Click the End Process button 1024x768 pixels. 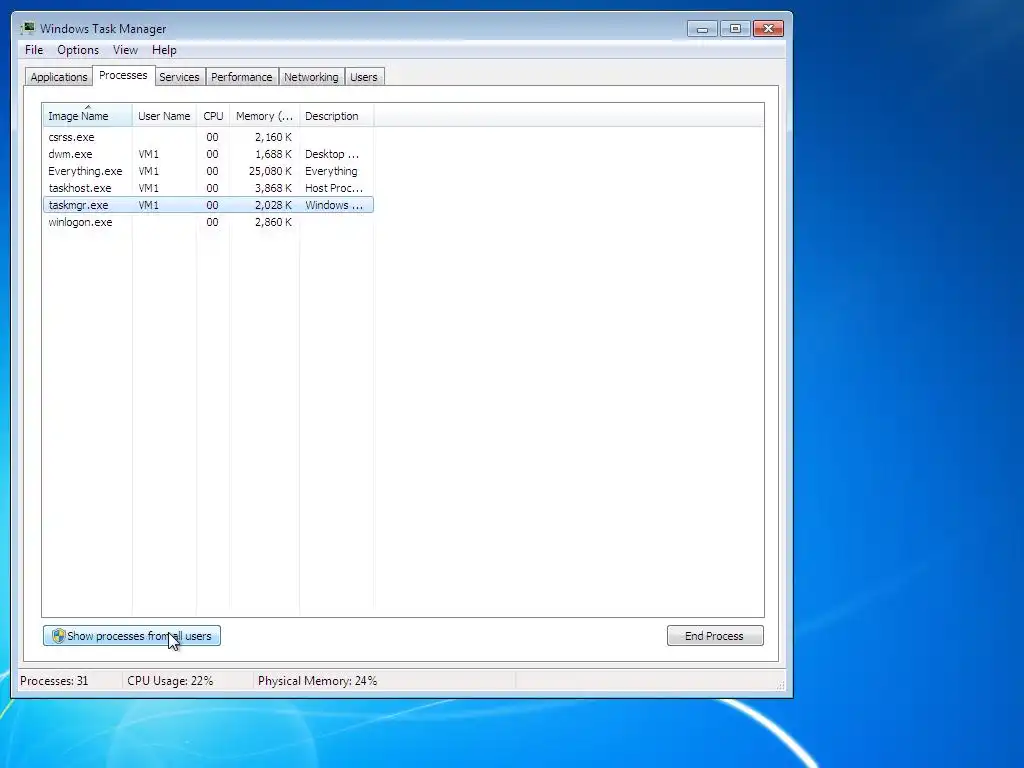click(x=715, y=635)
